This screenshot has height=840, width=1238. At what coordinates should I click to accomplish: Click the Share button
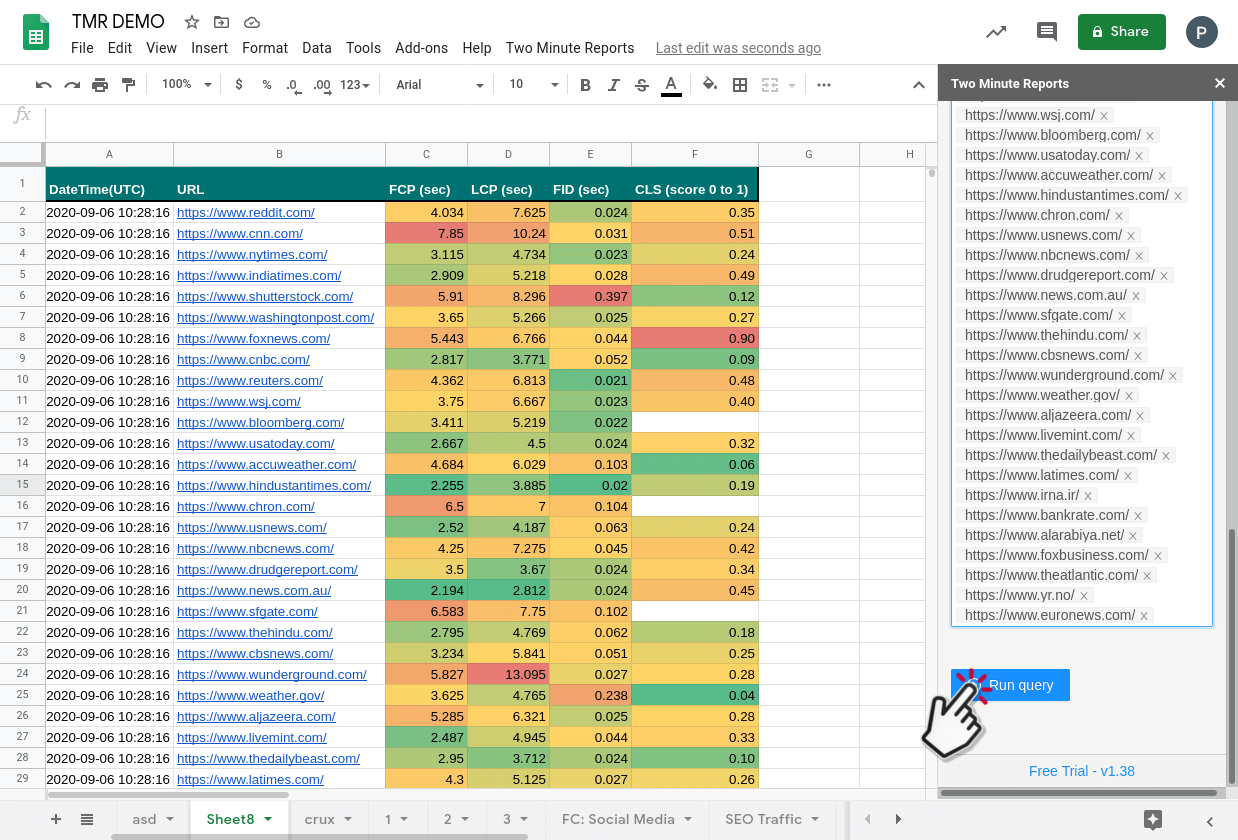(x=1121, y=31)
